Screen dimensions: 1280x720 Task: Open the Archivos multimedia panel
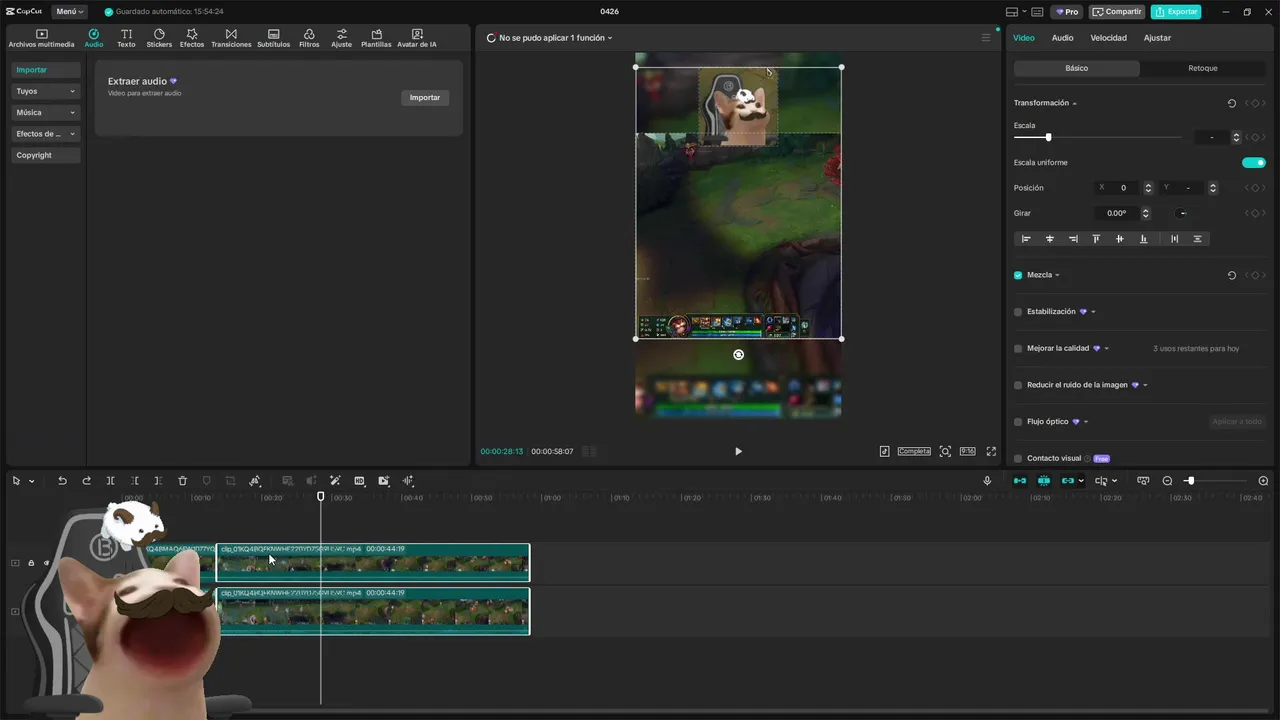click(41, 38)
